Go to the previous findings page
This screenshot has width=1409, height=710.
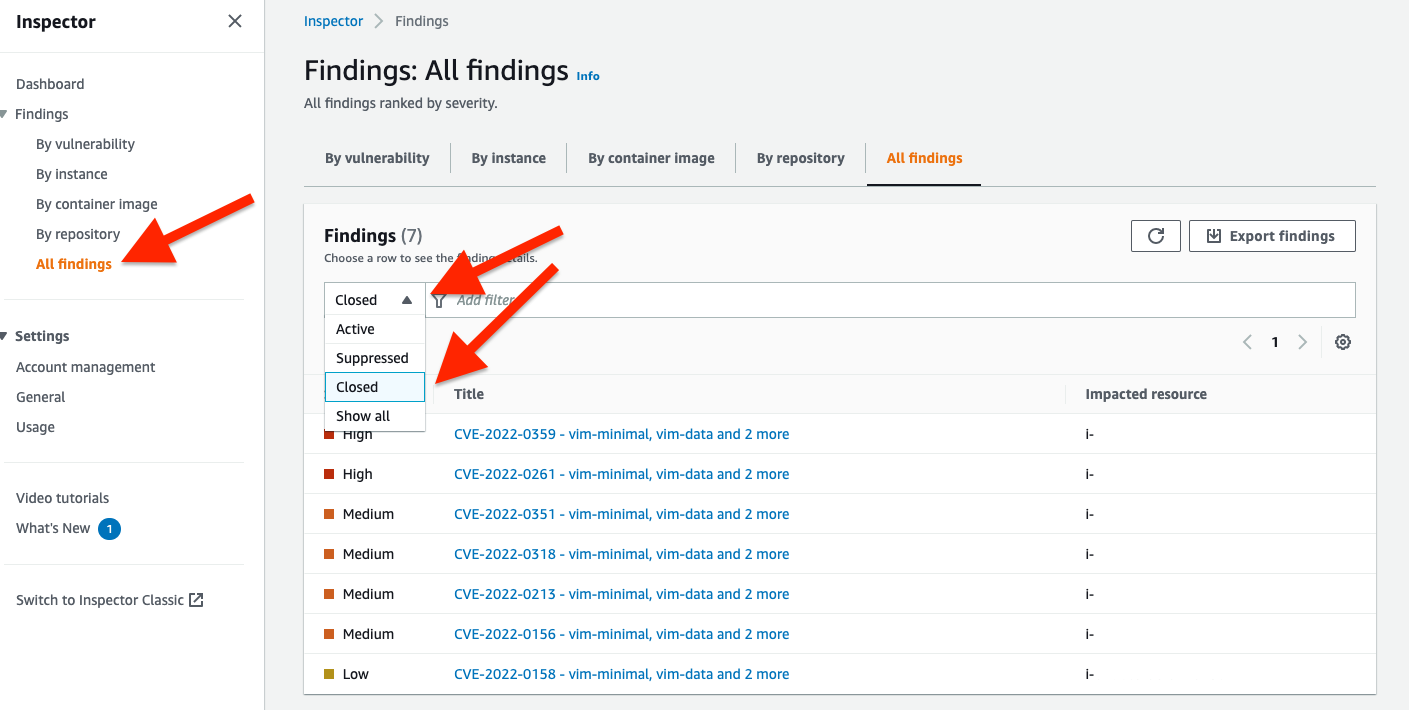1247,341
